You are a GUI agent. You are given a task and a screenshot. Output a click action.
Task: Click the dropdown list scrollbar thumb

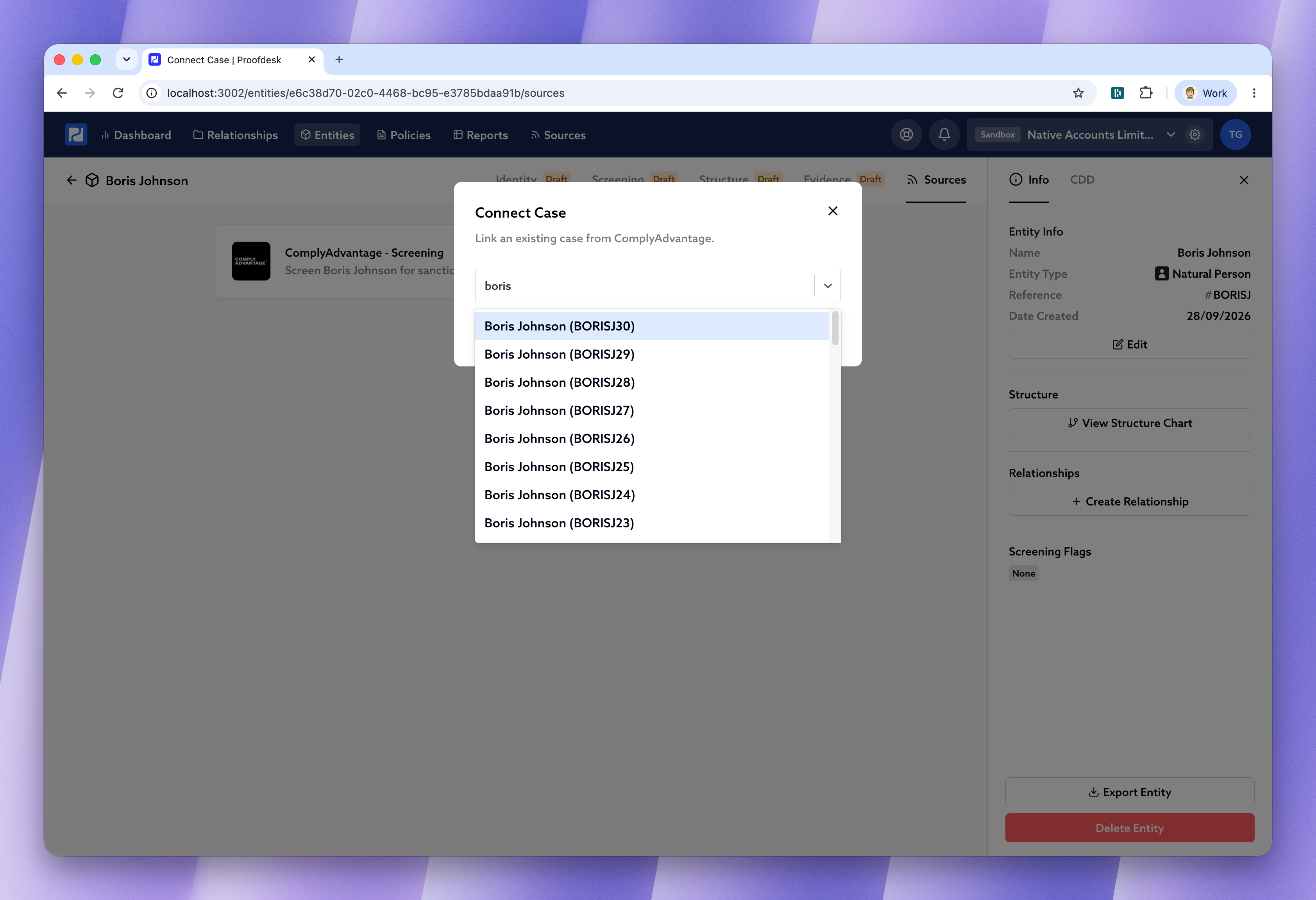(x=835, y=328)
